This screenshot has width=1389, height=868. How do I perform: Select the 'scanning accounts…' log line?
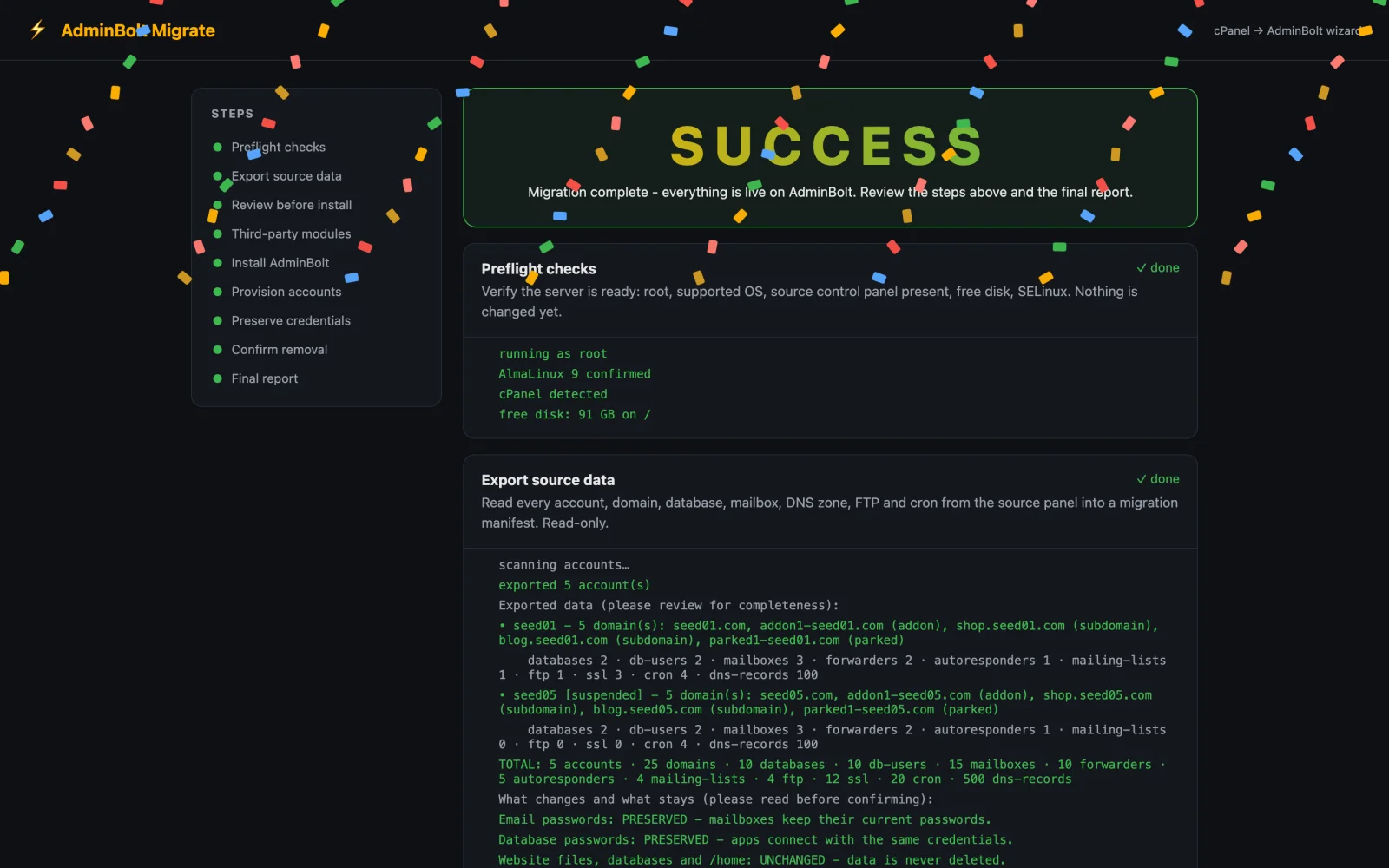[x=564, y=565]
